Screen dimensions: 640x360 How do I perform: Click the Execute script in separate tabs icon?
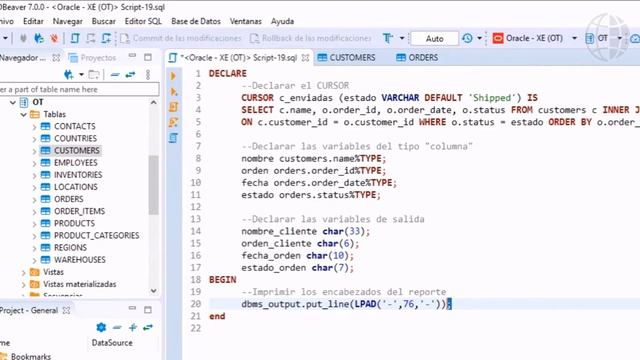pos(173,122)
